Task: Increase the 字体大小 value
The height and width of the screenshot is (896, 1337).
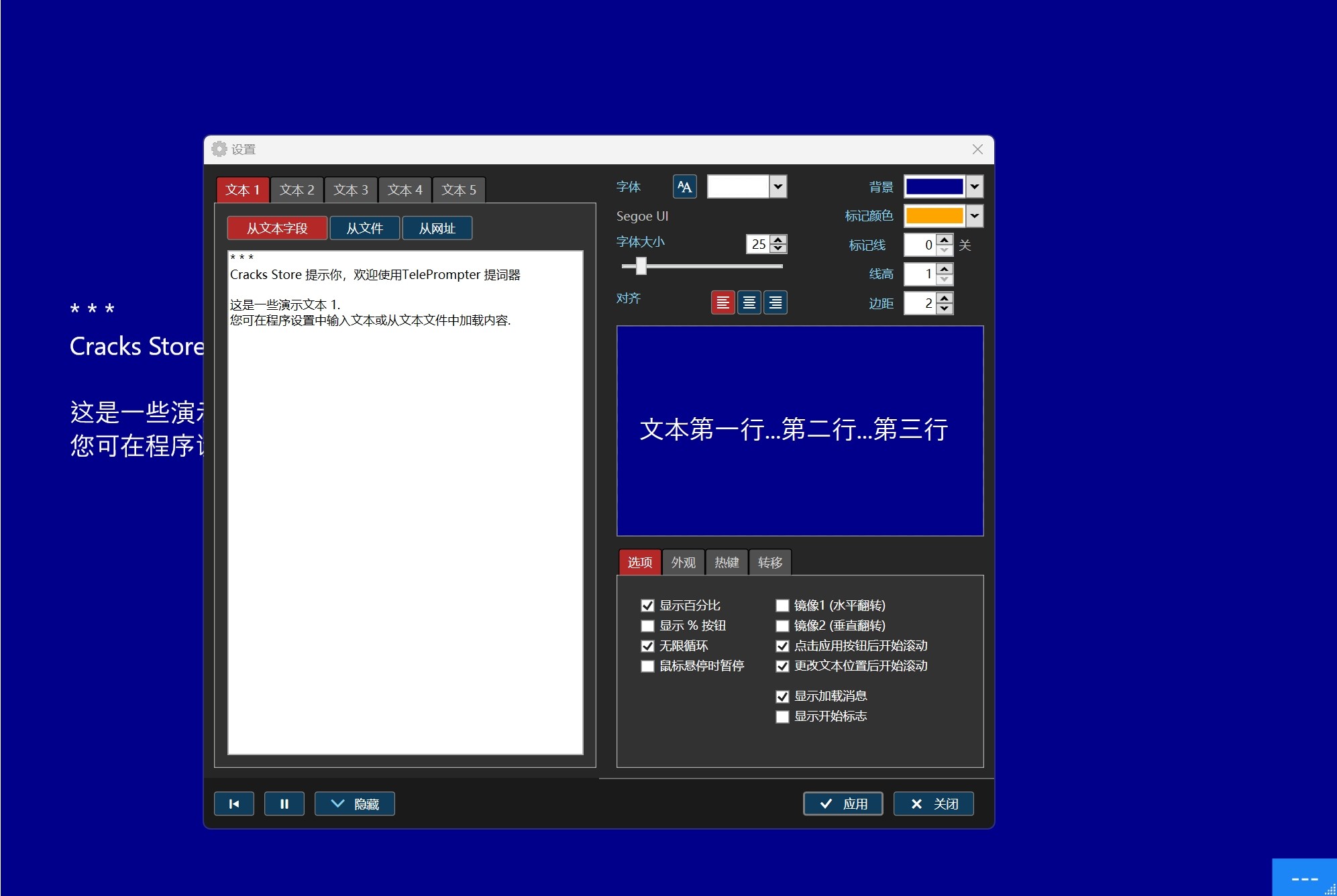Action: click(x=778, y=239)
